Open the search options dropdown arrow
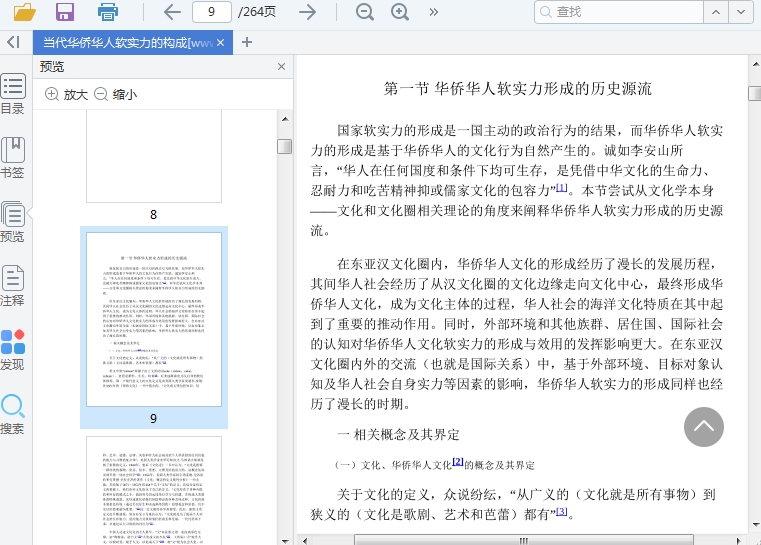Viewport: 761px width, 545px height. click(x=741, y=12)
